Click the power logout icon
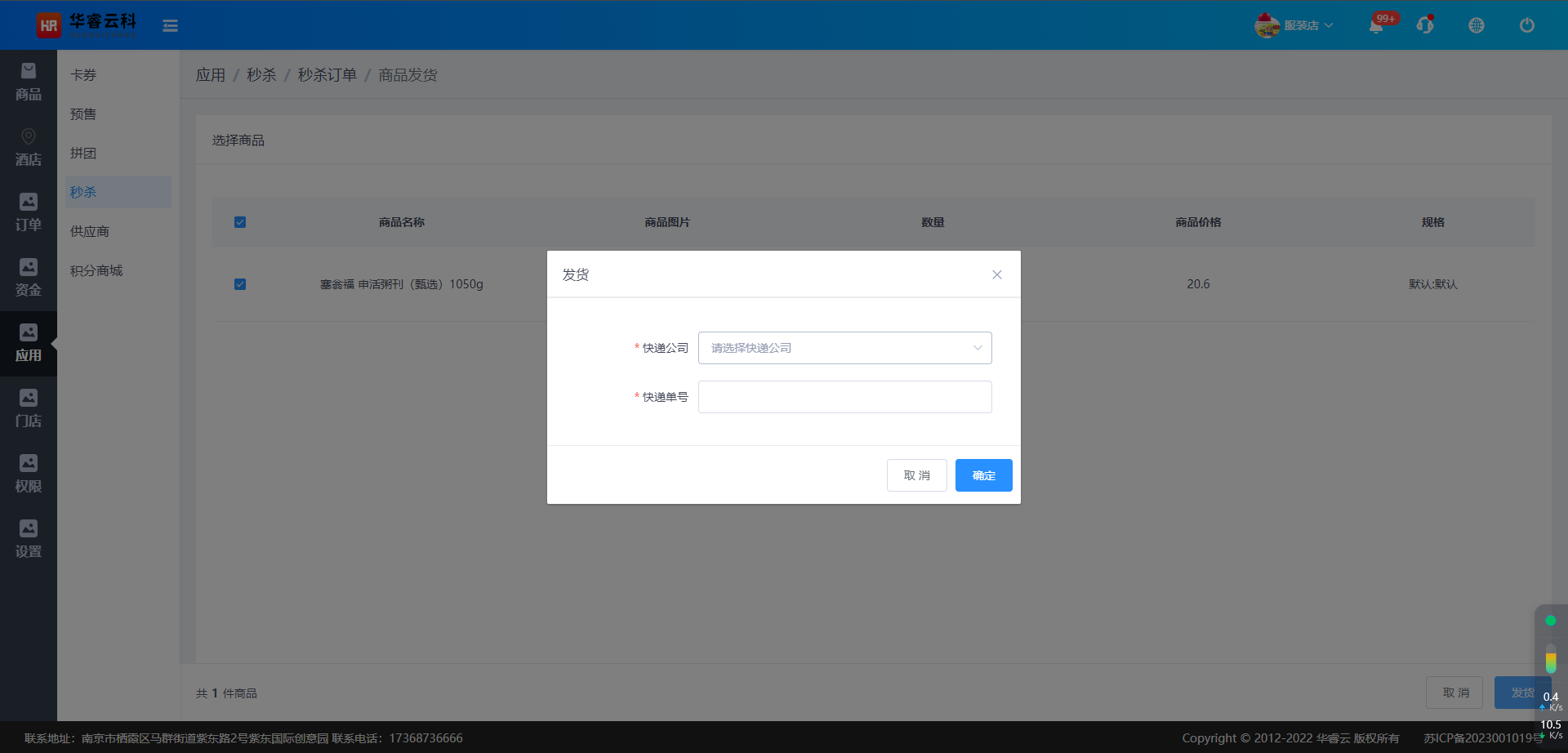Viewport: 1568px width, 753px height. click(1526, 25)
